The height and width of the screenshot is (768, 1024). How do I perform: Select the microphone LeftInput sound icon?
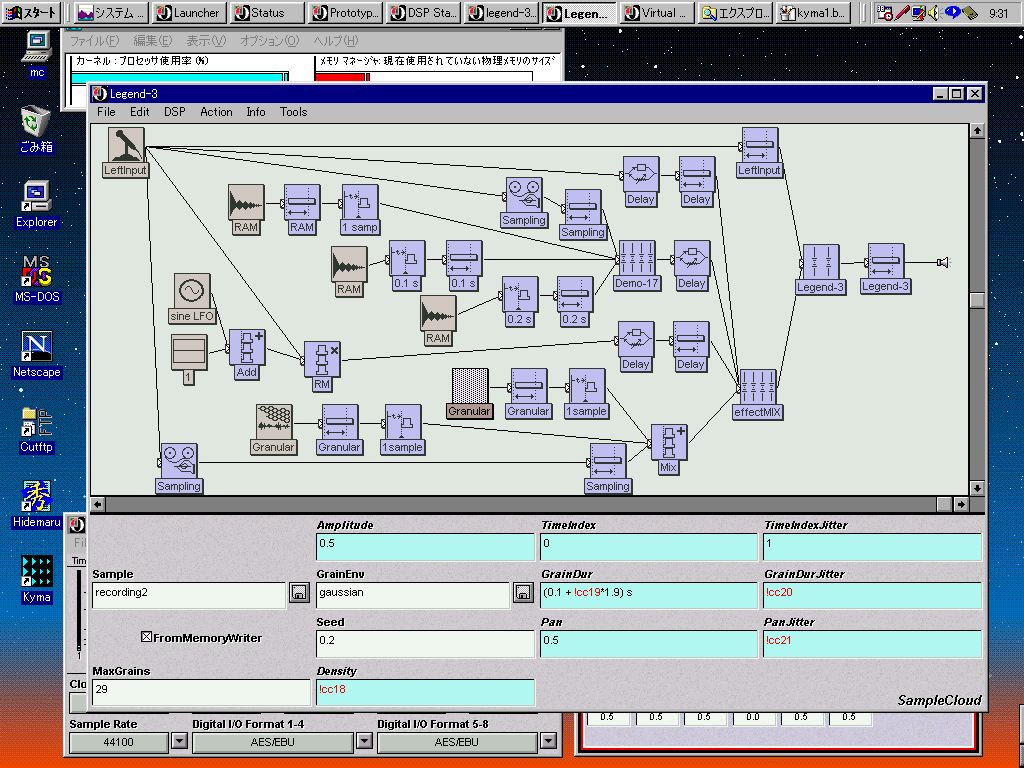[x=126, y=145]
